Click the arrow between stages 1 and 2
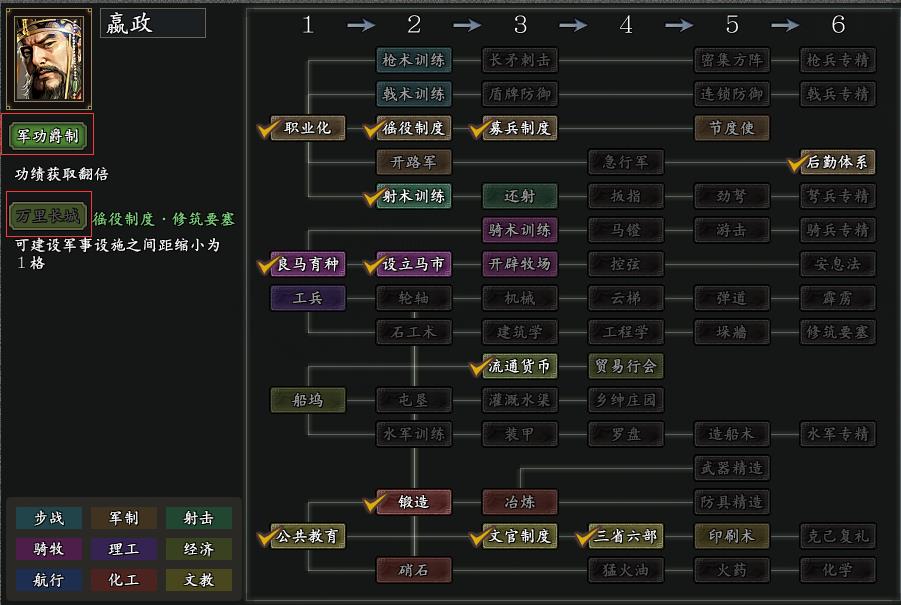This screenshot has width=901, height=605. tap(361, 25)
